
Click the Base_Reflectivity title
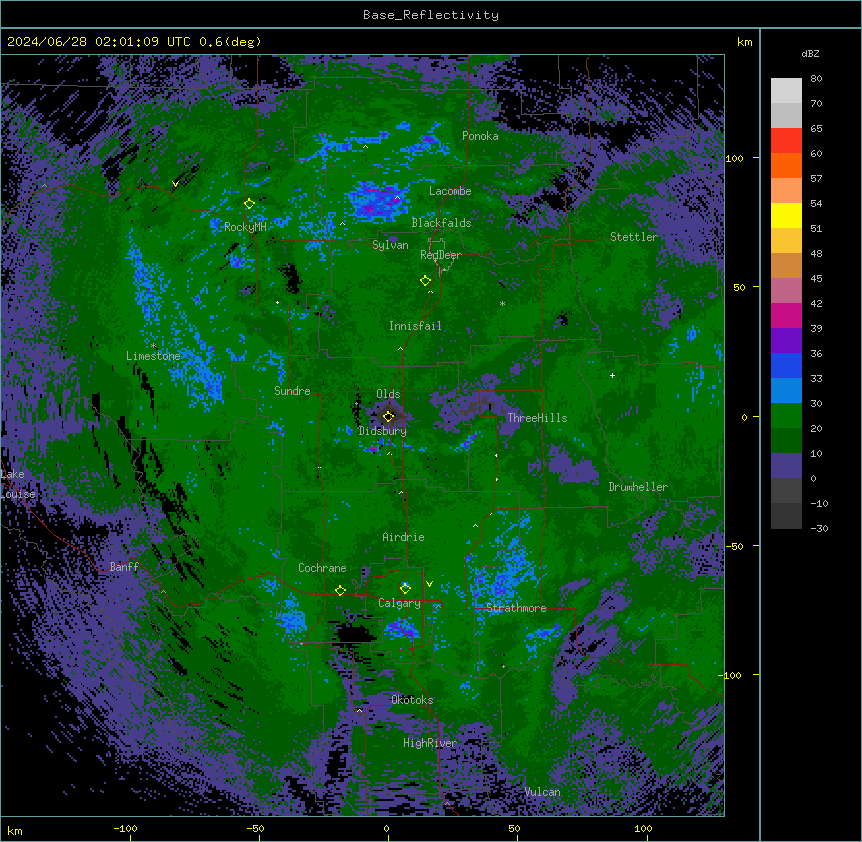[x=431, y=15]
